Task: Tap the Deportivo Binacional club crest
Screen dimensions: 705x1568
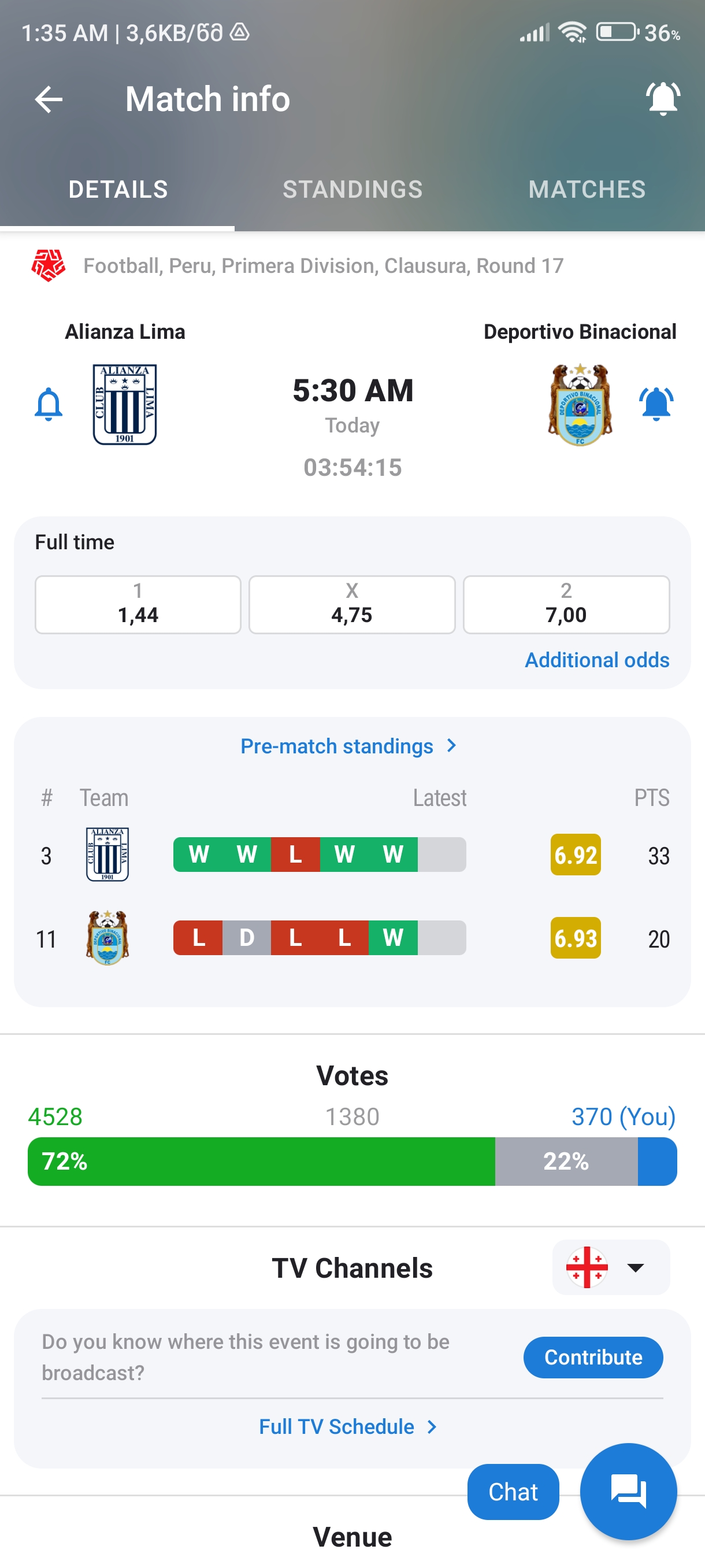Action: (580, 404)
